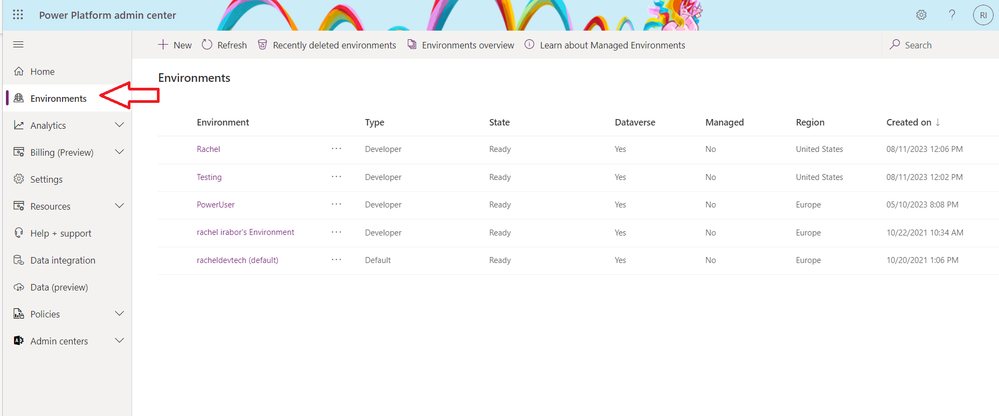Click the Dataverse column header

click(x=635, y=122)
